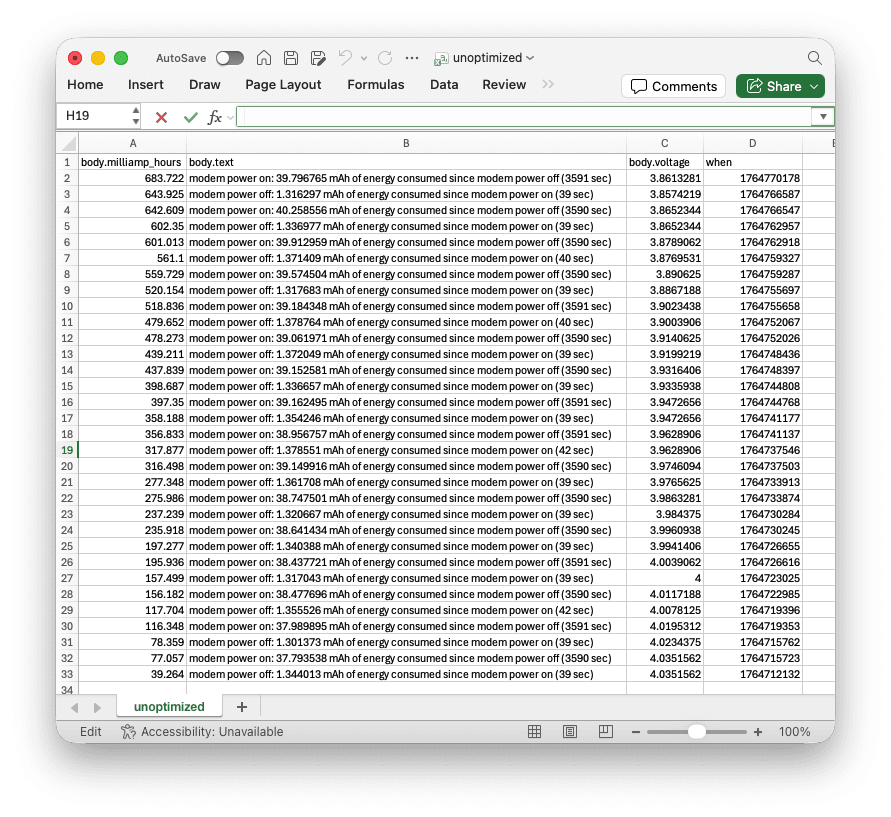Zoom out with minus button
891x817 pixels.
pos(636,732)
